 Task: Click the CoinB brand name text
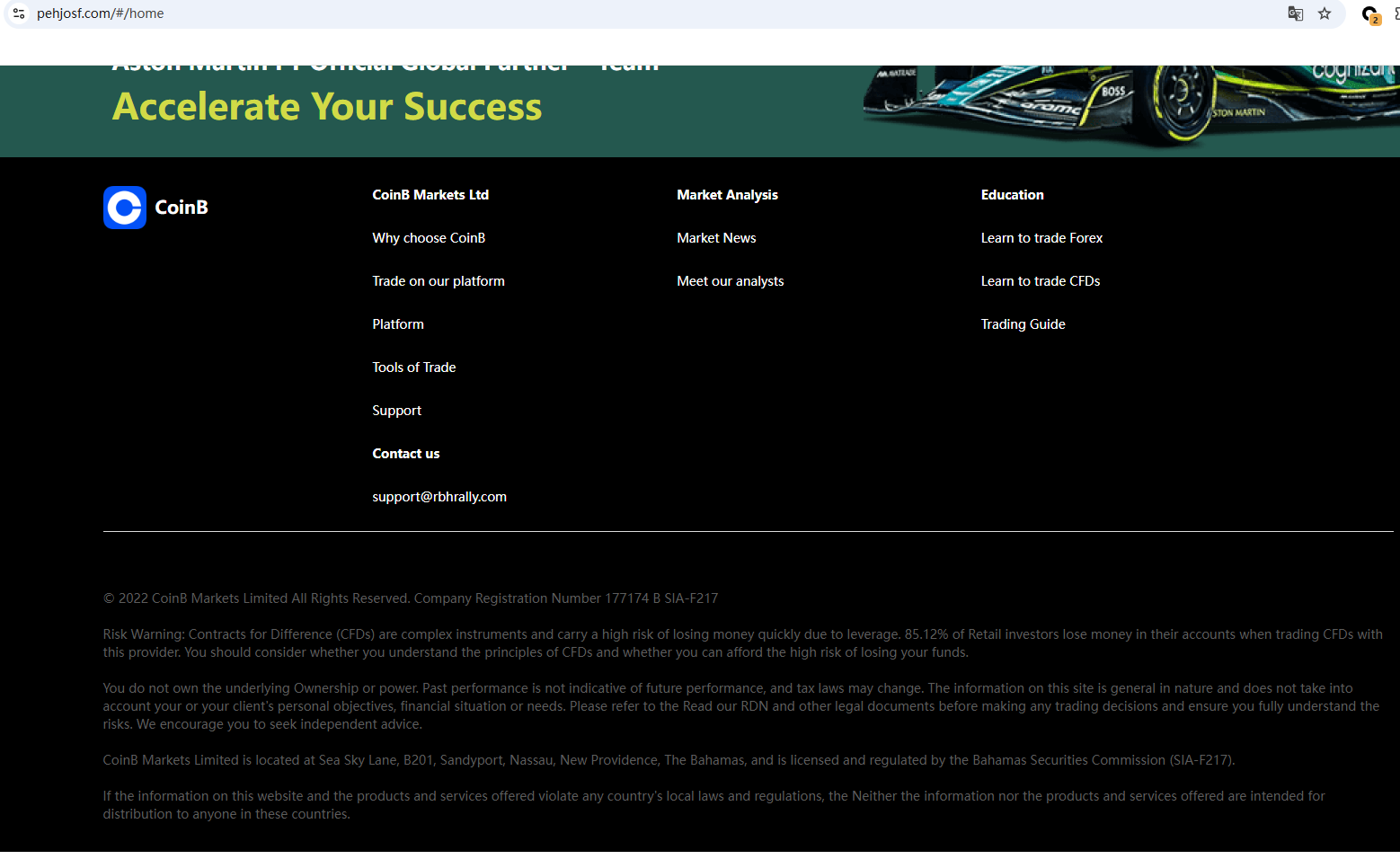(x=182, y=208)
